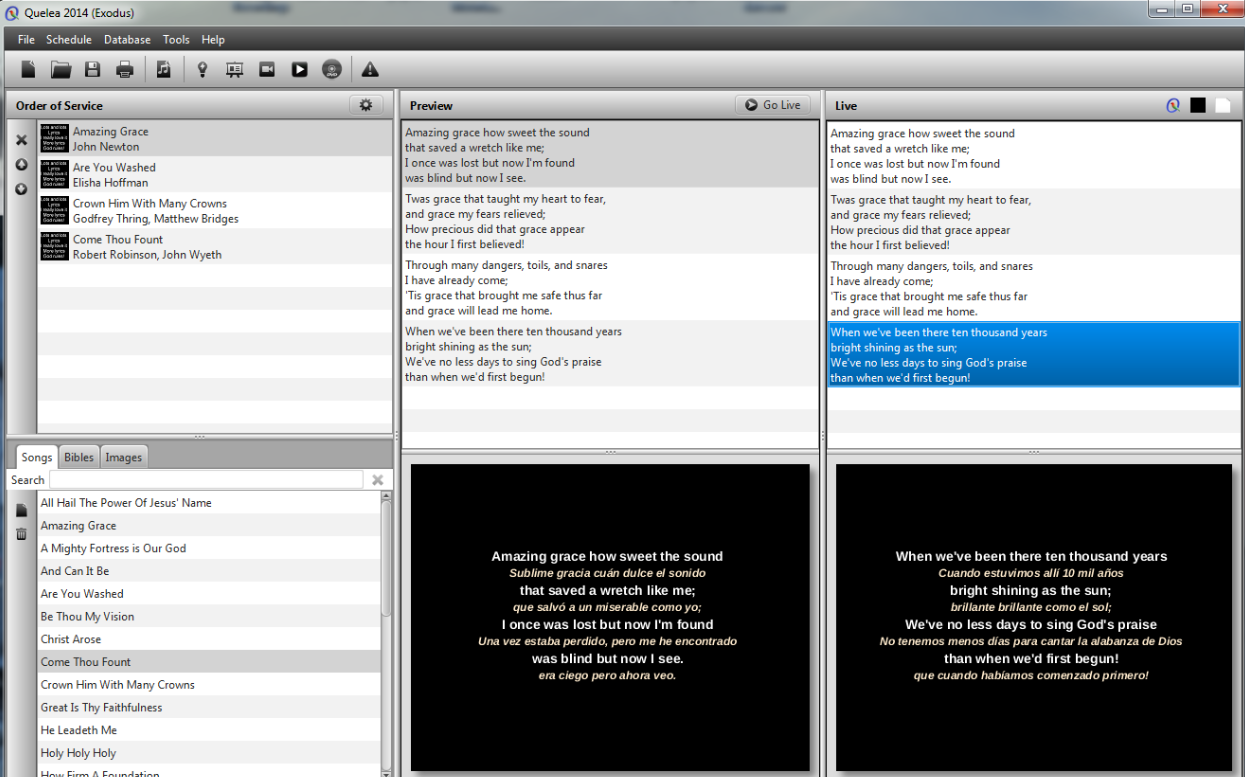
Task: Click the play button toolbar icon
Action: click(x=300, y=69)
